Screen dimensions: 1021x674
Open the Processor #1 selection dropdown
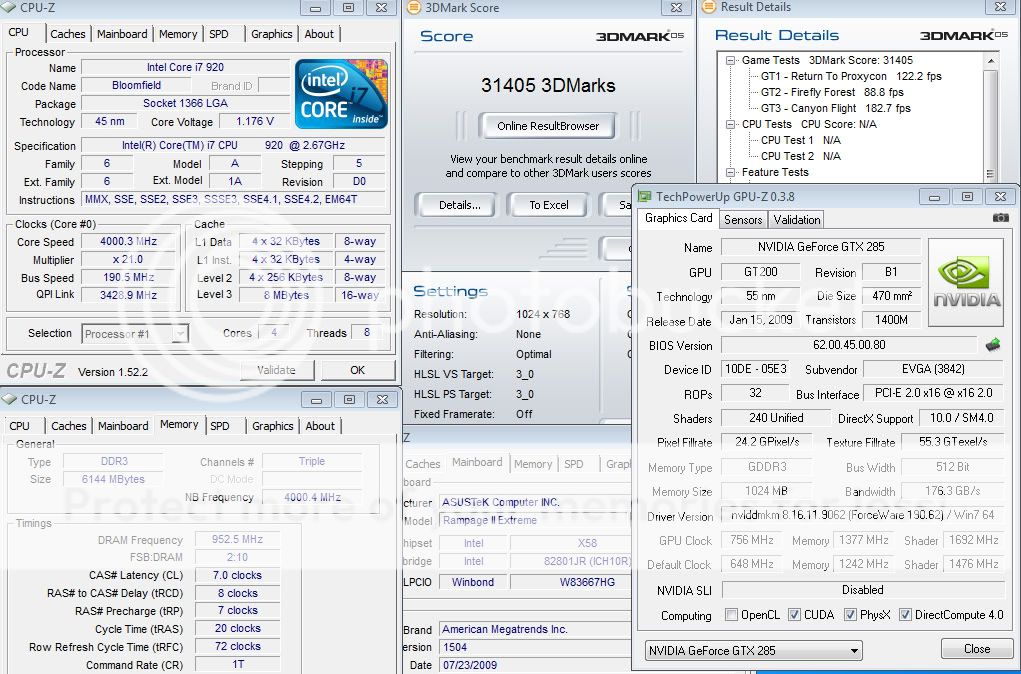(180, 334)
